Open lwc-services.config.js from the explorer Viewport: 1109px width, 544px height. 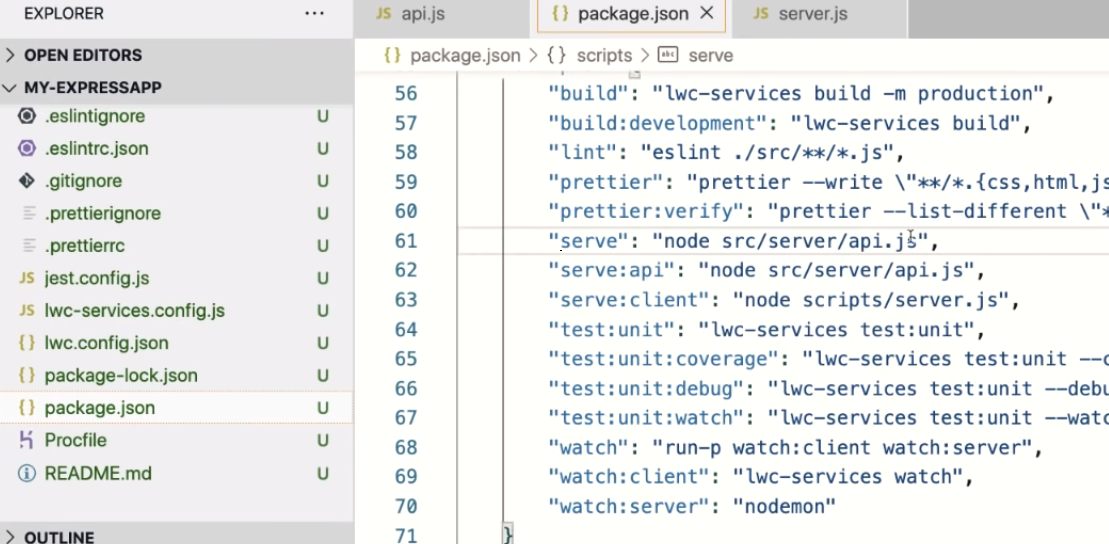[134, 311]
